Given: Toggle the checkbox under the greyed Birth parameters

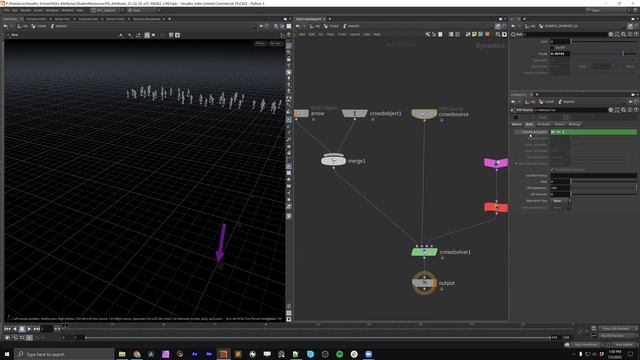Looking at the screenshot, I should tap(552, 169).
